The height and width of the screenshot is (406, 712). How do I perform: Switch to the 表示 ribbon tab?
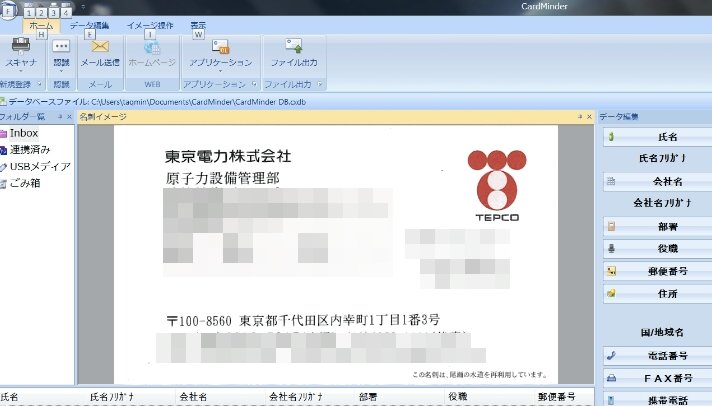pyautogui.click(x=198, y=26)
